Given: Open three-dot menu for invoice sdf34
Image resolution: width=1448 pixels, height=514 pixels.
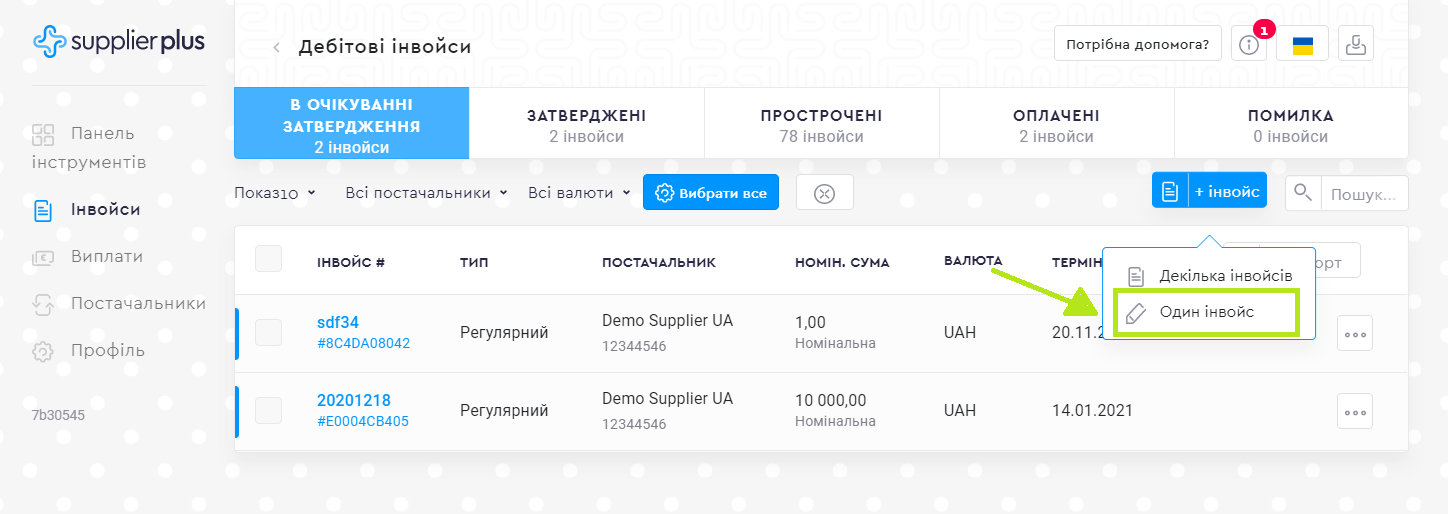Looking at the screenshot, I should click(1354, 333).
